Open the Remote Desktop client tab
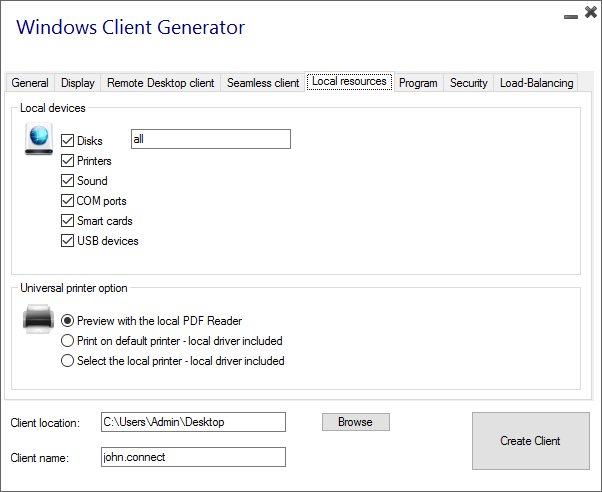602x492 pixels. click(x=160, y=83)
